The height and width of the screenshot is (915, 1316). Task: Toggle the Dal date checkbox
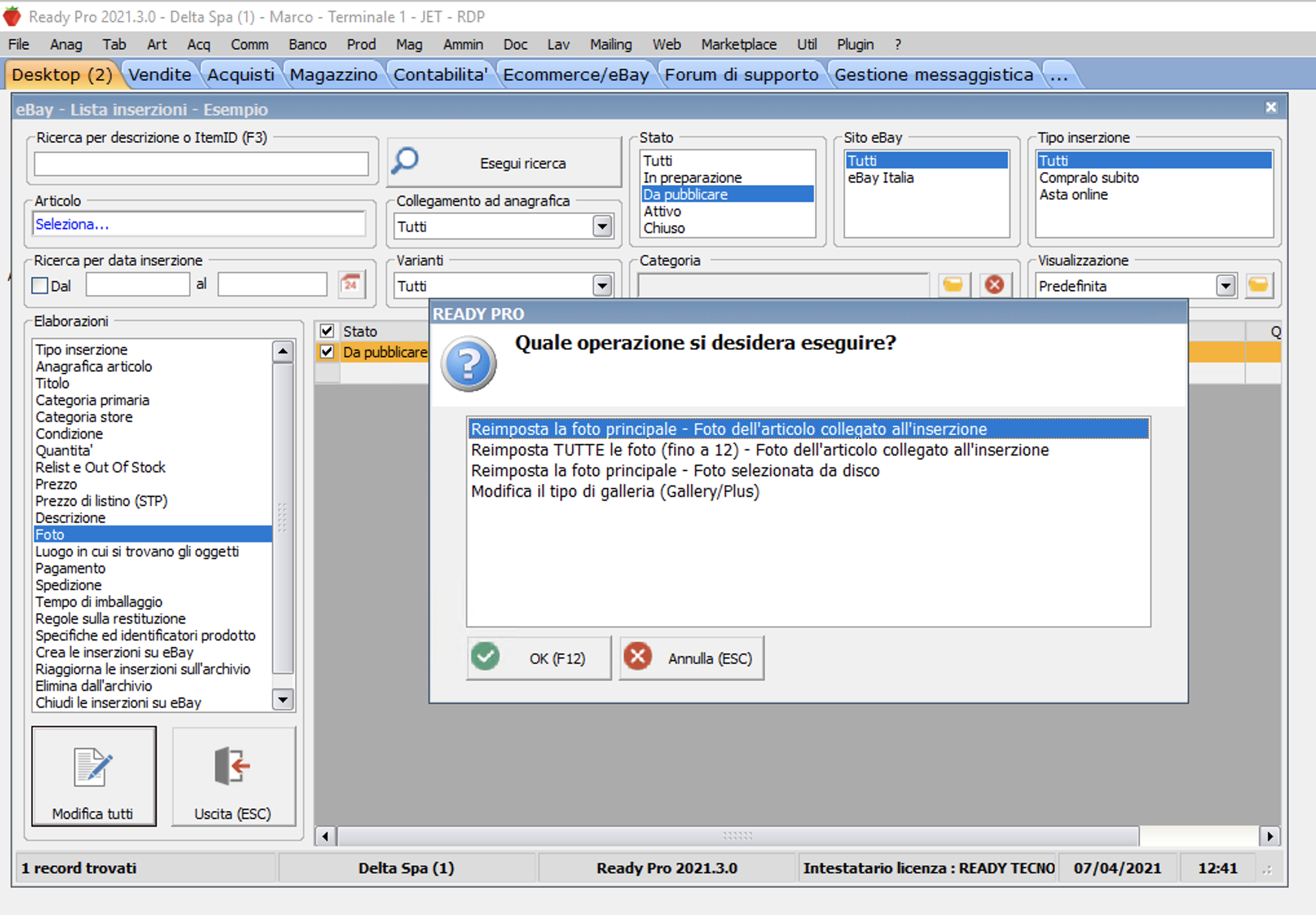40,285
